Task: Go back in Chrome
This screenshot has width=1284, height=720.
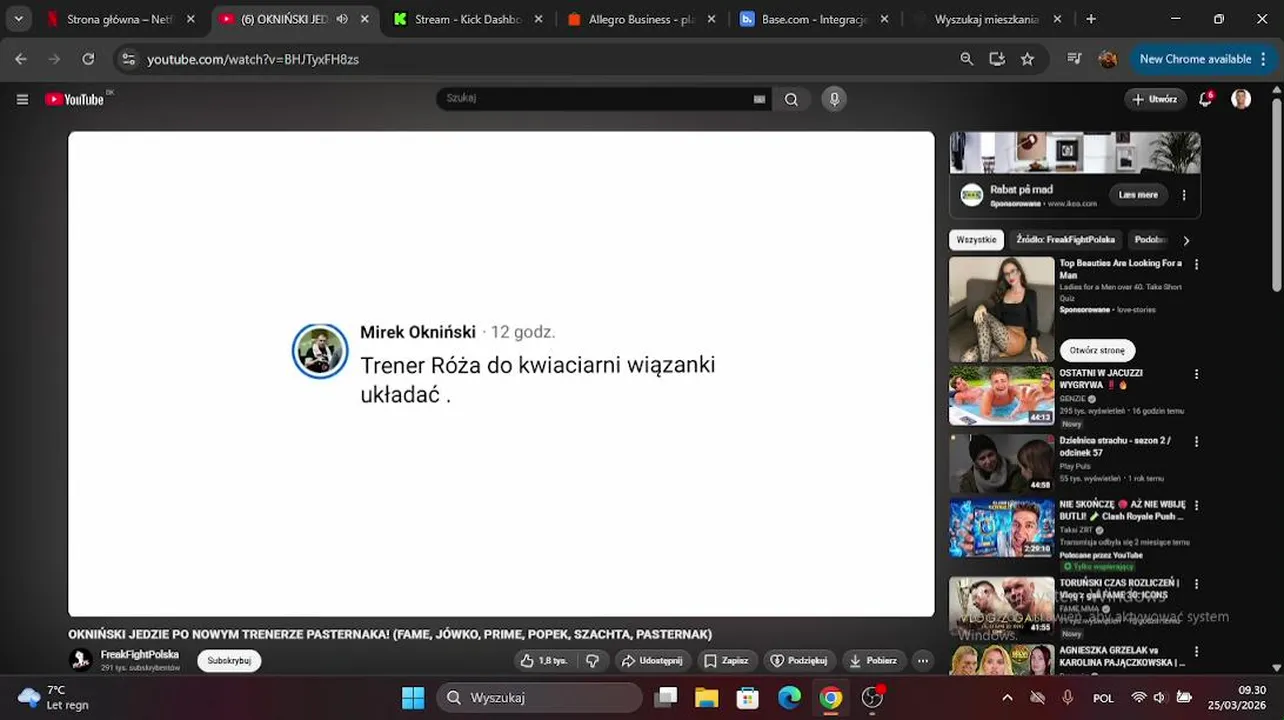Action: [21, 59]
